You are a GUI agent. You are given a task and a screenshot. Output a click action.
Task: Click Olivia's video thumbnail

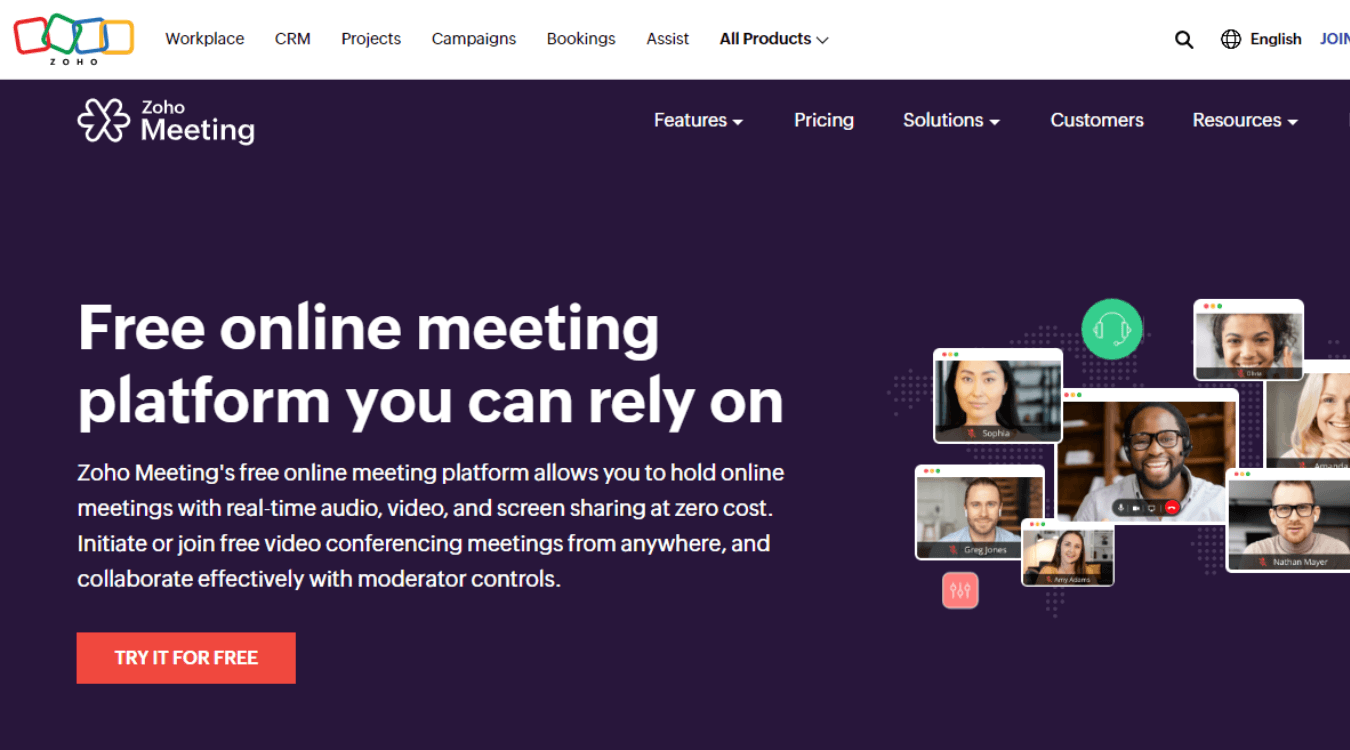1249,340
